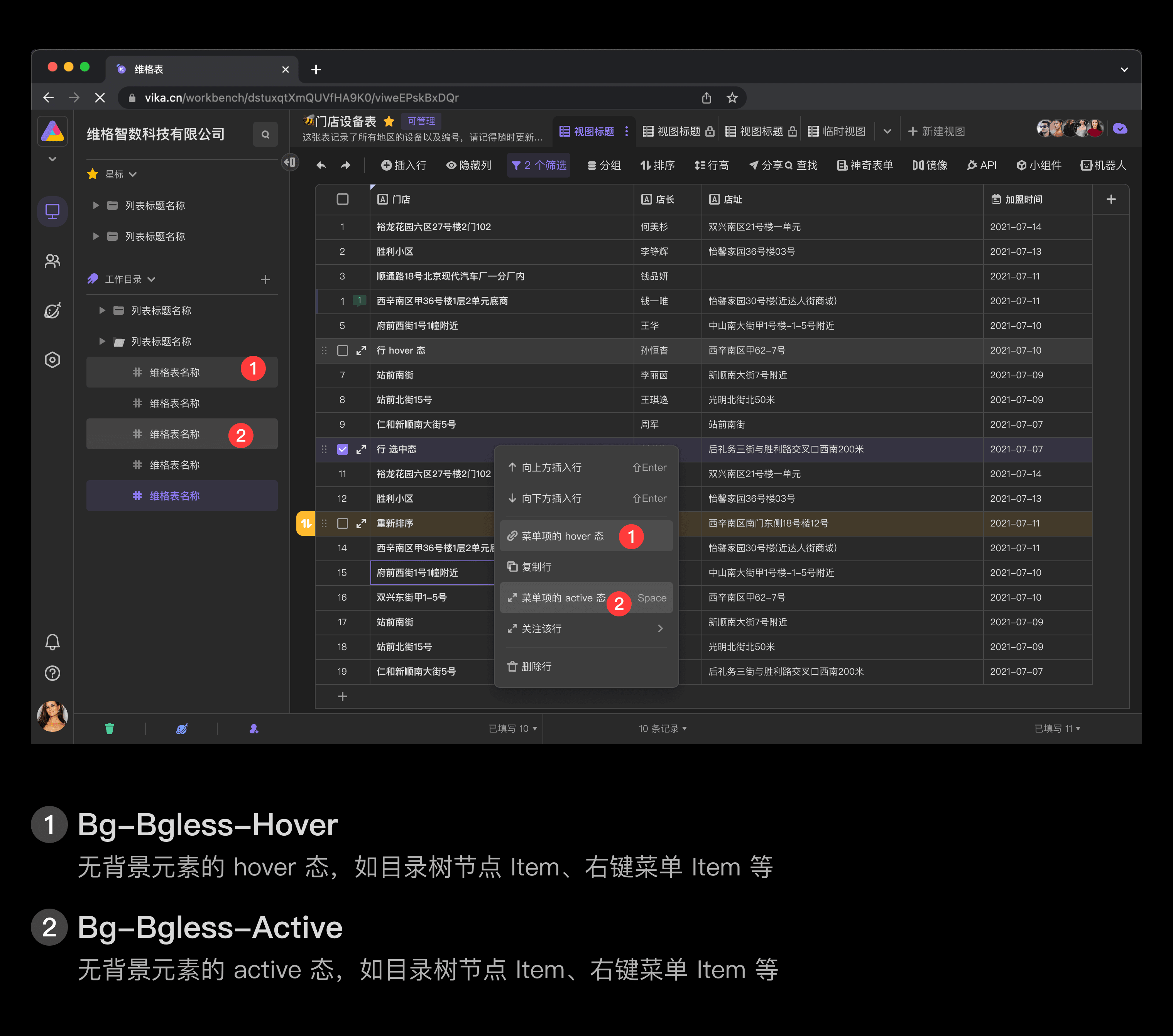Image resolution: width=1173 pixels, height=1036 pixels.
Task: Open 关注该行 submenu in context menu
Action: click(586, 629)
